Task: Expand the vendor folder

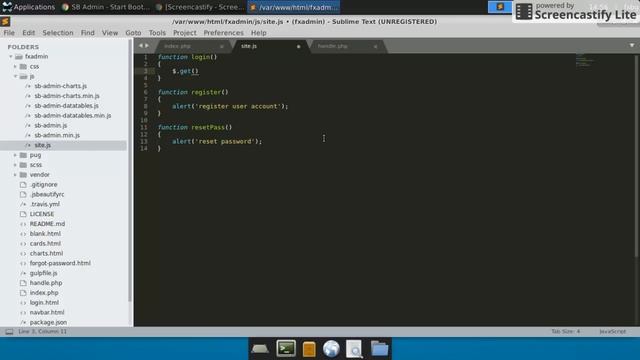Action: 15,175
